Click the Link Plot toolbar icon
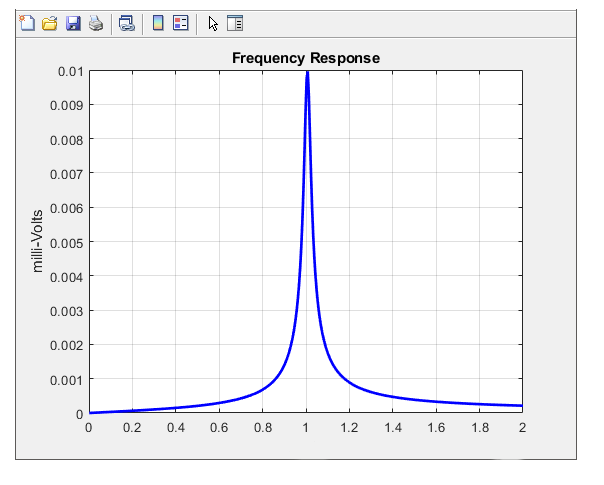Viewport: 604px width, 485px height. pos(127,23)
